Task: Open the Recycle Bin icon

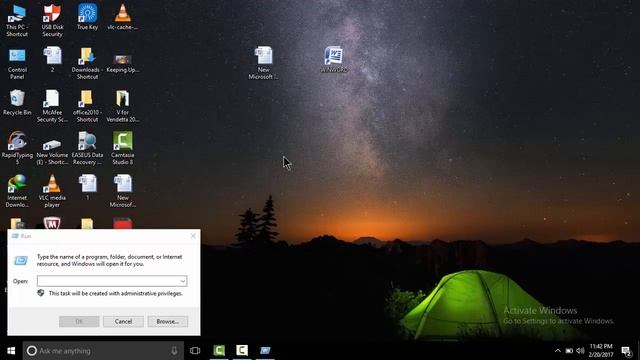Action: [17, 102]
